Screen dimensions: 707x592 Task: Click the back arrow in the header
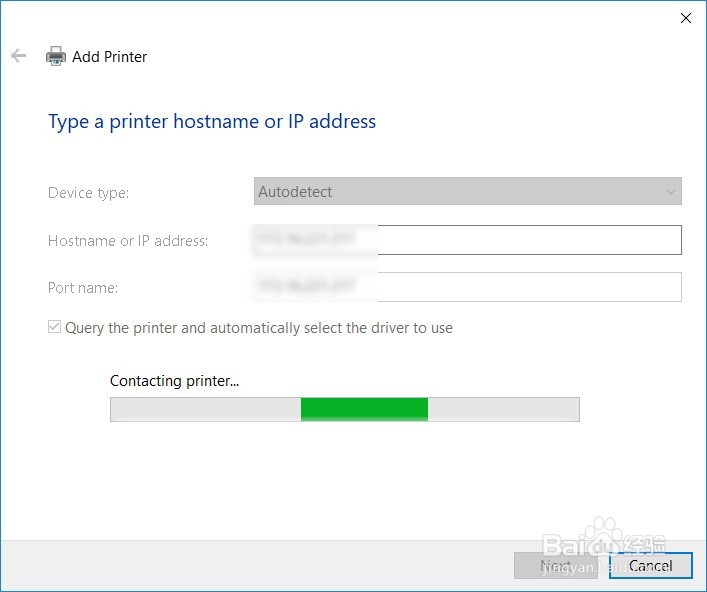tap(18, 56)
